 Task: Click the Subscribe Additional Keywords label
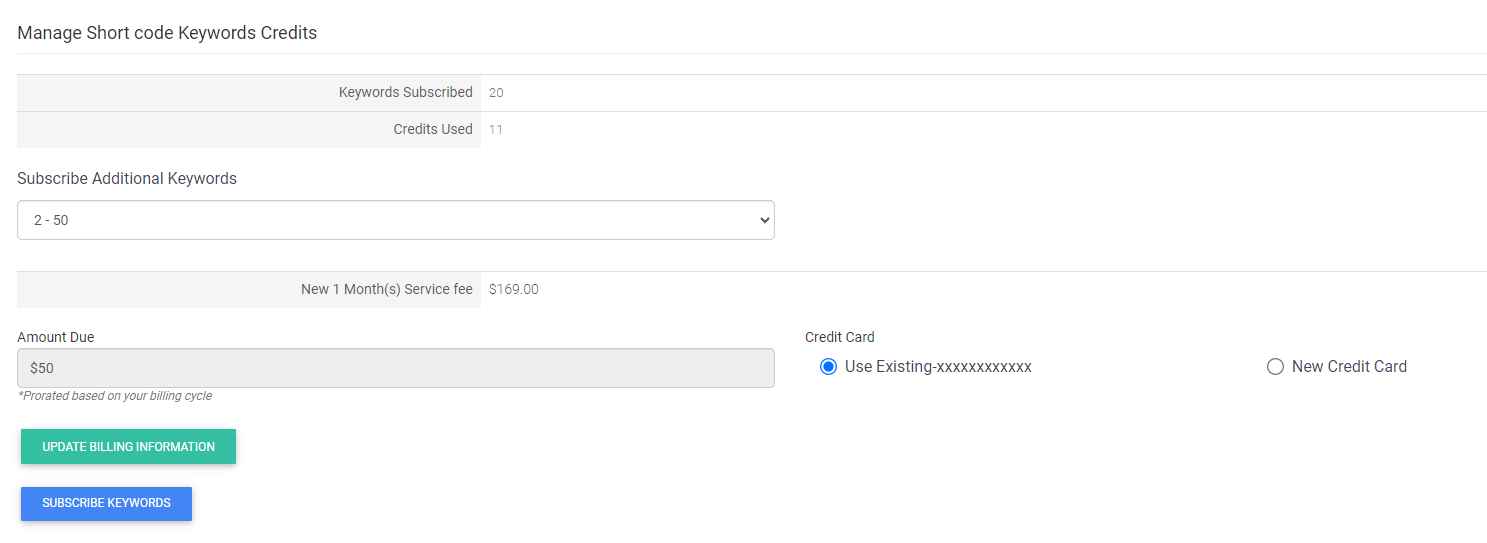[127, 179]
